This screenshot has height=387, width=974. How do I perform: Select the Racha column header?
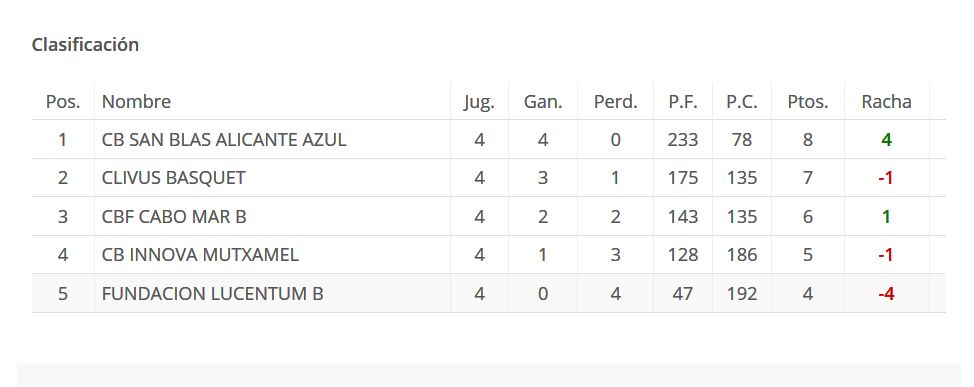point(886,101)
